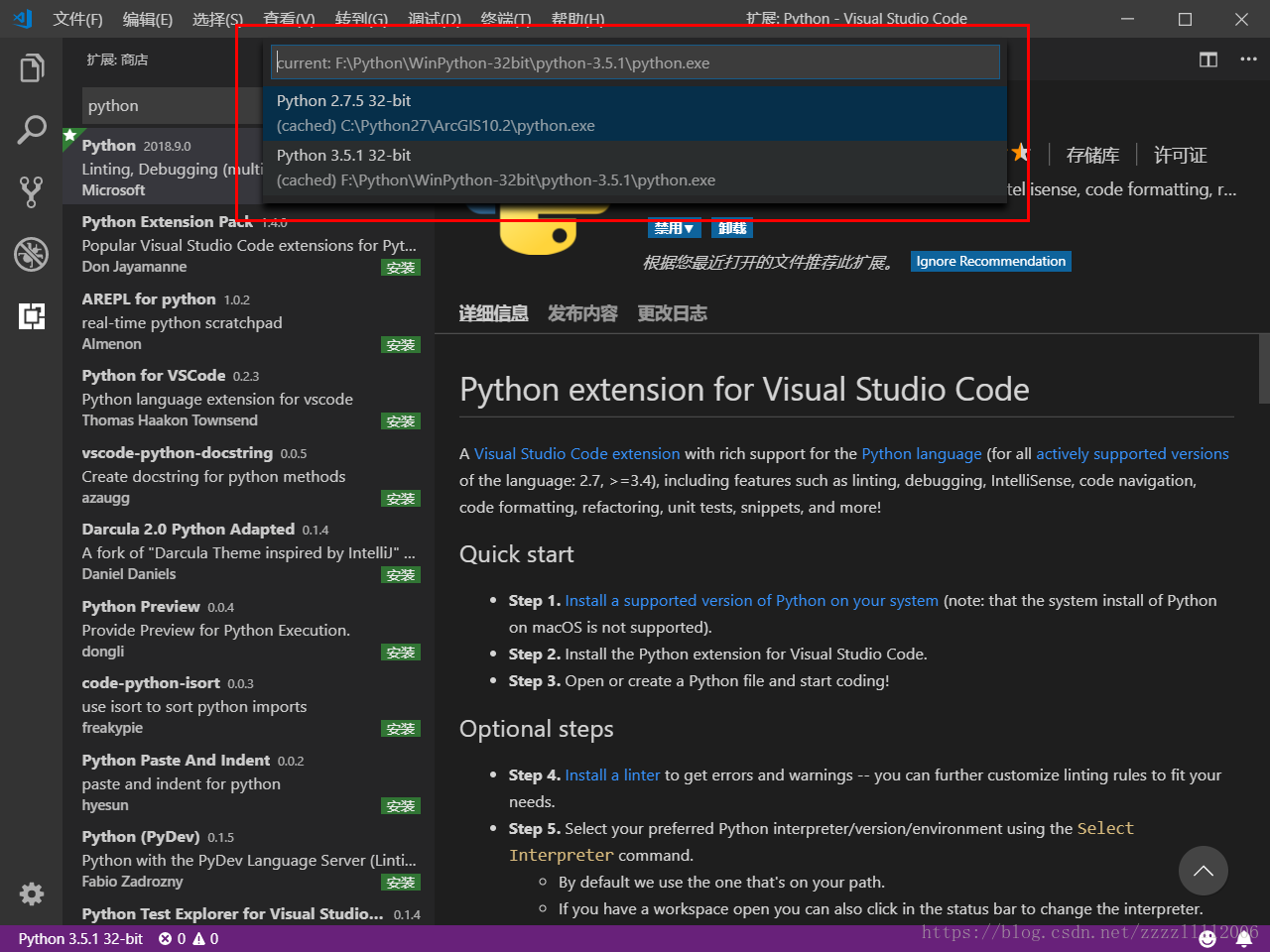This screenshot has width=1270, height=952.
Task: Click Ignore Recommendation button
Action: point(991,262)
